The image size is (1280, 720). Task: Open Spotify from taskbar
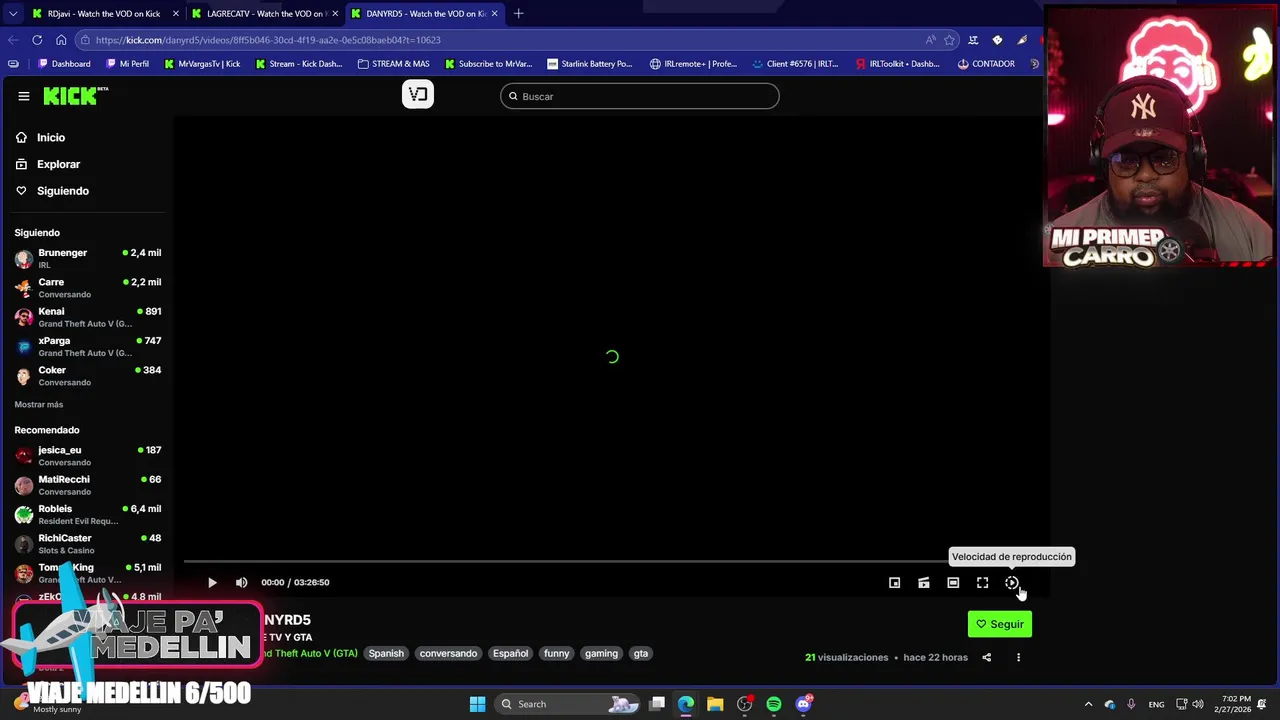coord(774,704)
